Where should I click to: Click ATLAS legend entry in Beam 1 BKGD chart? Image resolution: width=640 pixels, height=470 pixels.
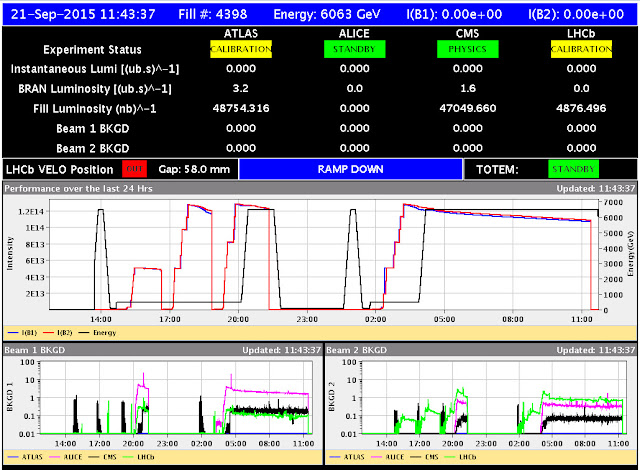pyautogui.click(x=25, y=457)
